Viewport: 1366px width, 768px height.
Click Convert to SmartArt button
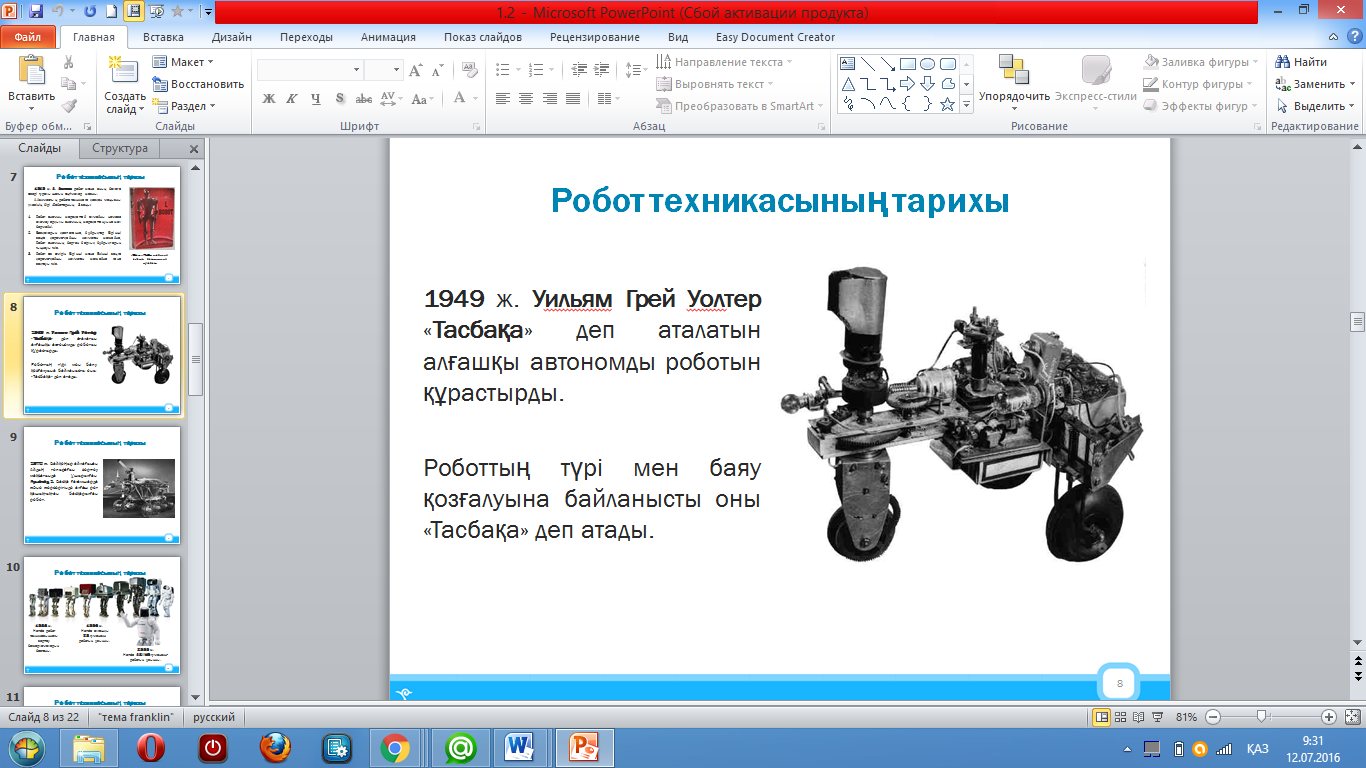click(738, 106)
